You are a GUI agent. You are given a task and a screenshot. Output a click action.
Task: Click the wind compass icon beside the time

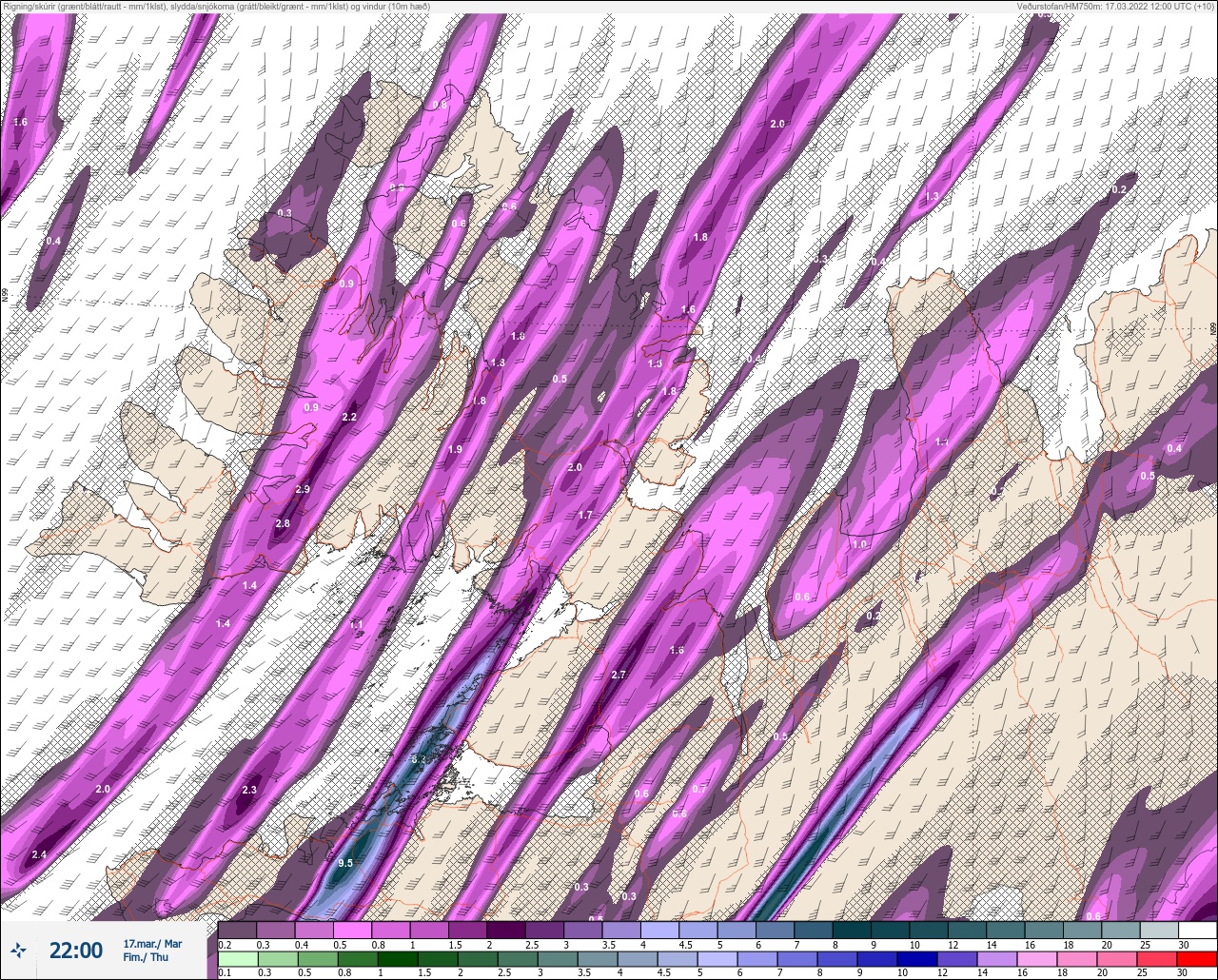pos(18,950)
